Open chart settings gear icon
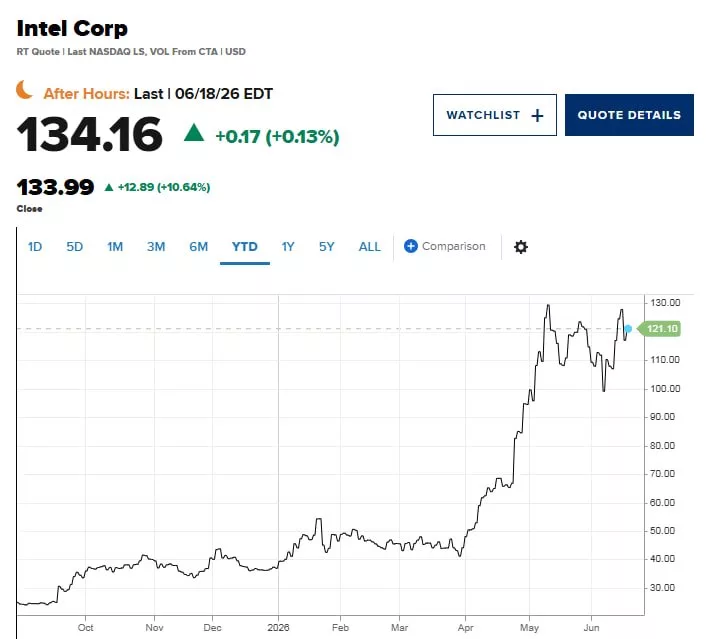 click(x=520, y=247)
